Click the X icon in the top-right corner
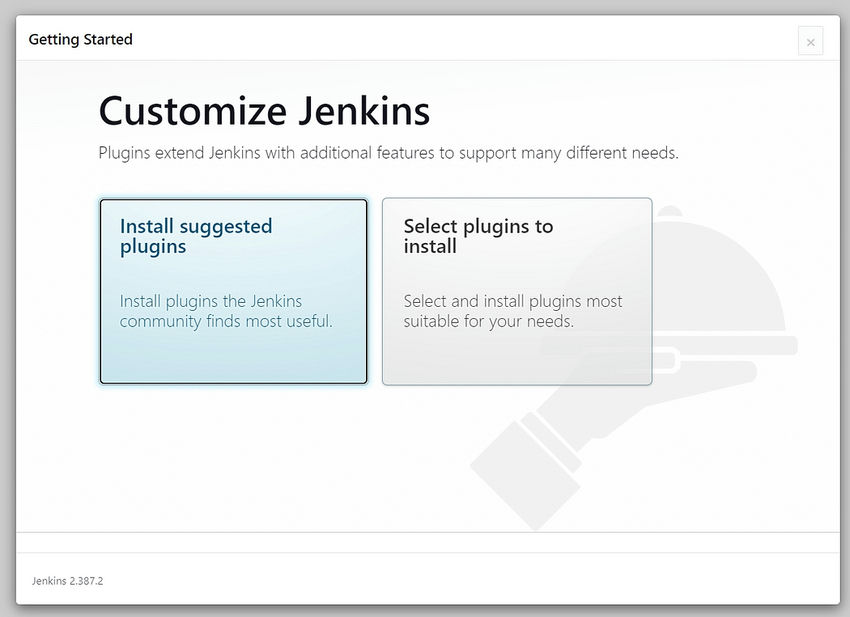Viewport: 850px width, 617px height. pos(810,41)
